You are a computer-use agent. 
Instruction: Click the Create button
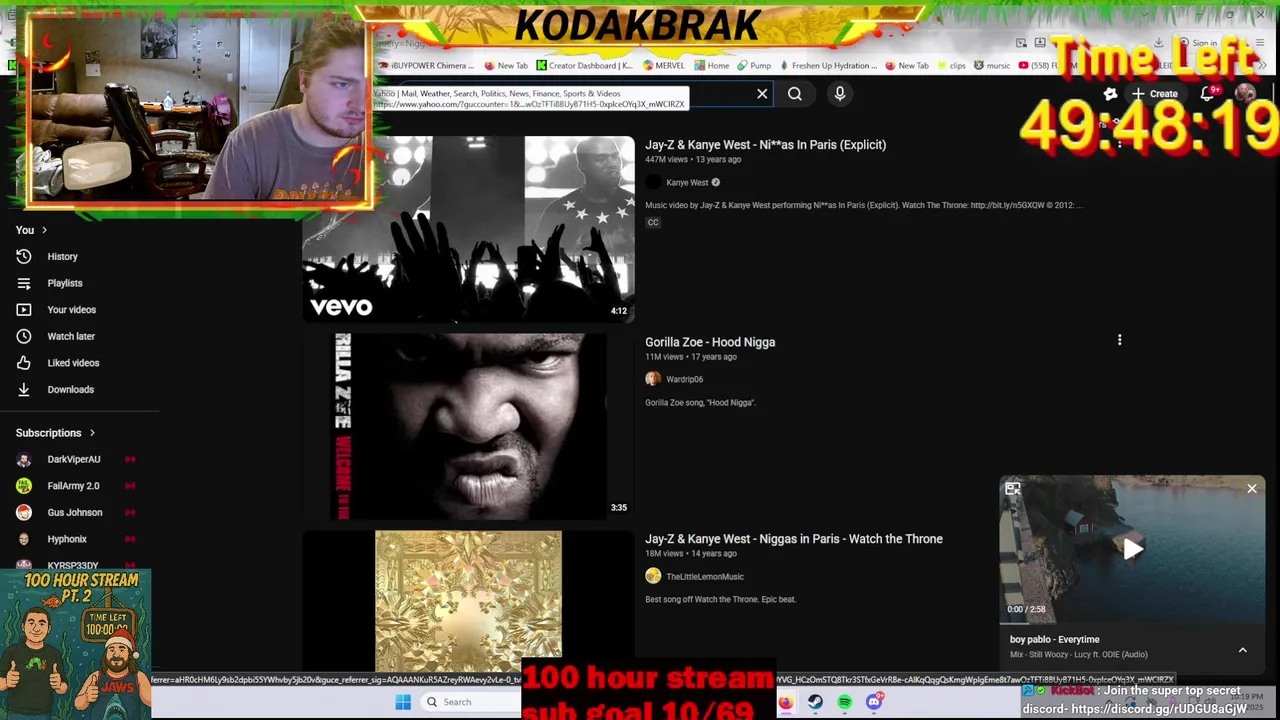click(x=1154, y=94)
